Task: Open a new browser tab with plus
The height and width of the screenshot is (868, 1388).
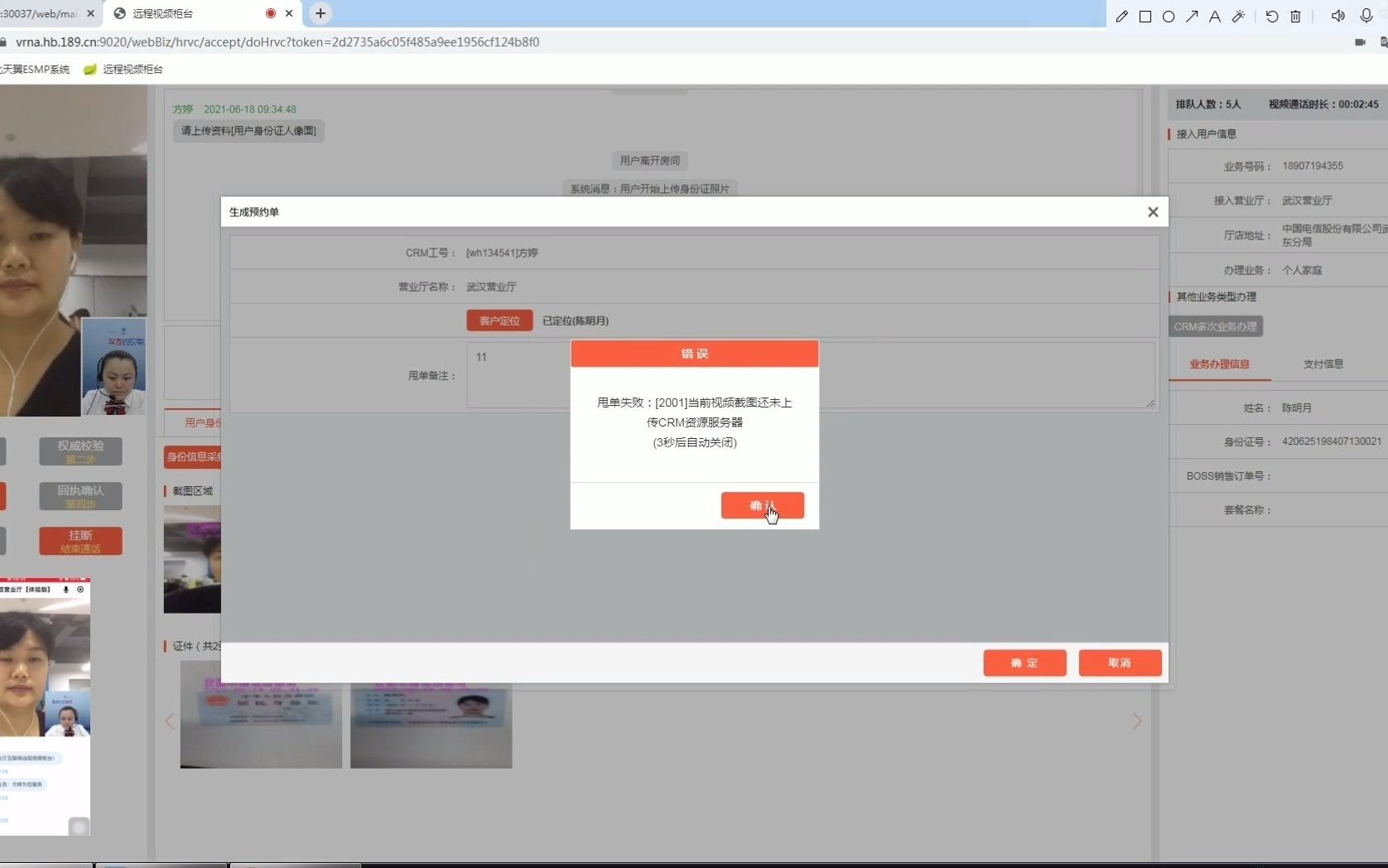Action: (x=320, y=13)
